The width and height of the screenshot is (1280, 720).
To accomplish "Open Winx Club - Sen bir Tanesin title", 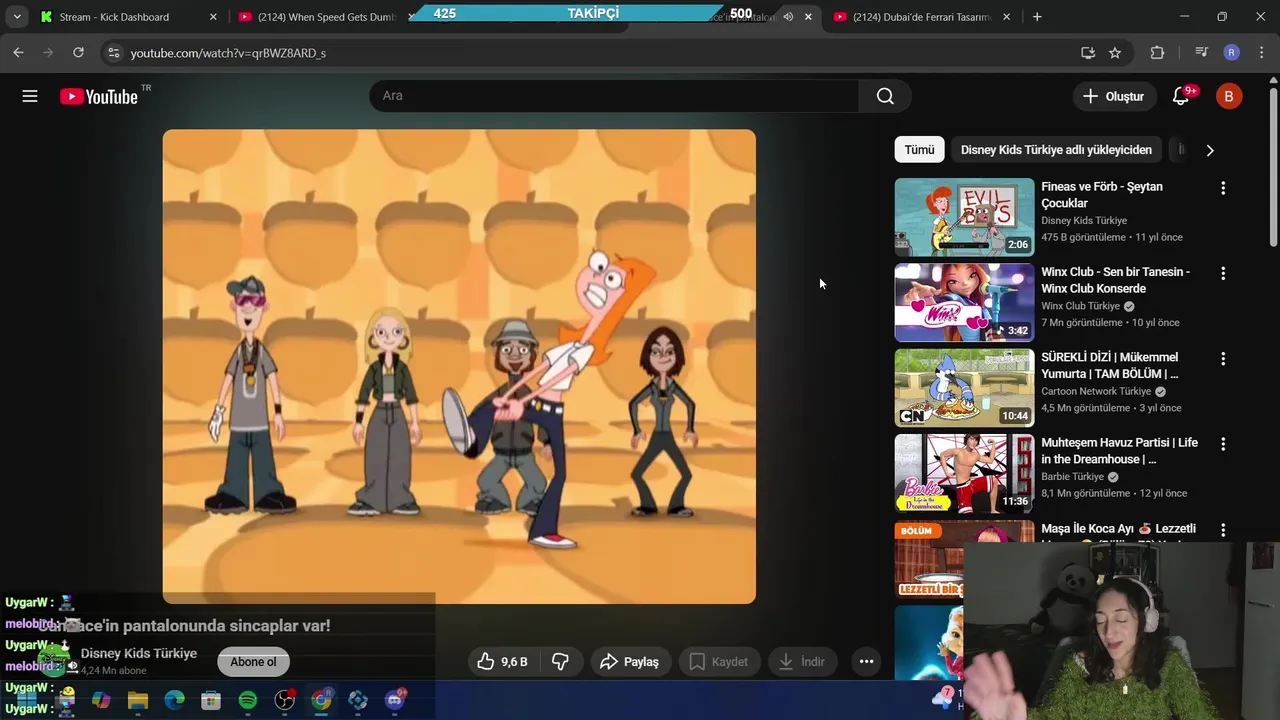I will tap(1116, 280).
